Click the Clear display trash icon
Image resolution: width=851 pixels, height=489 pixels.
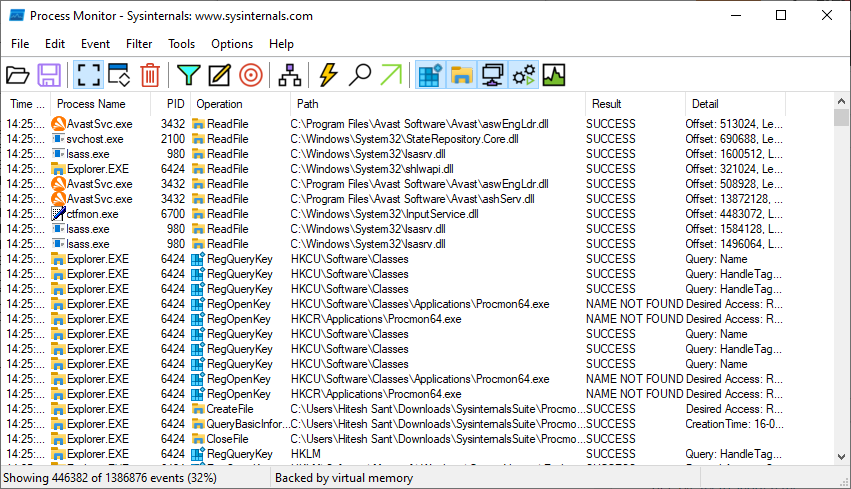[x=150, y=75]
